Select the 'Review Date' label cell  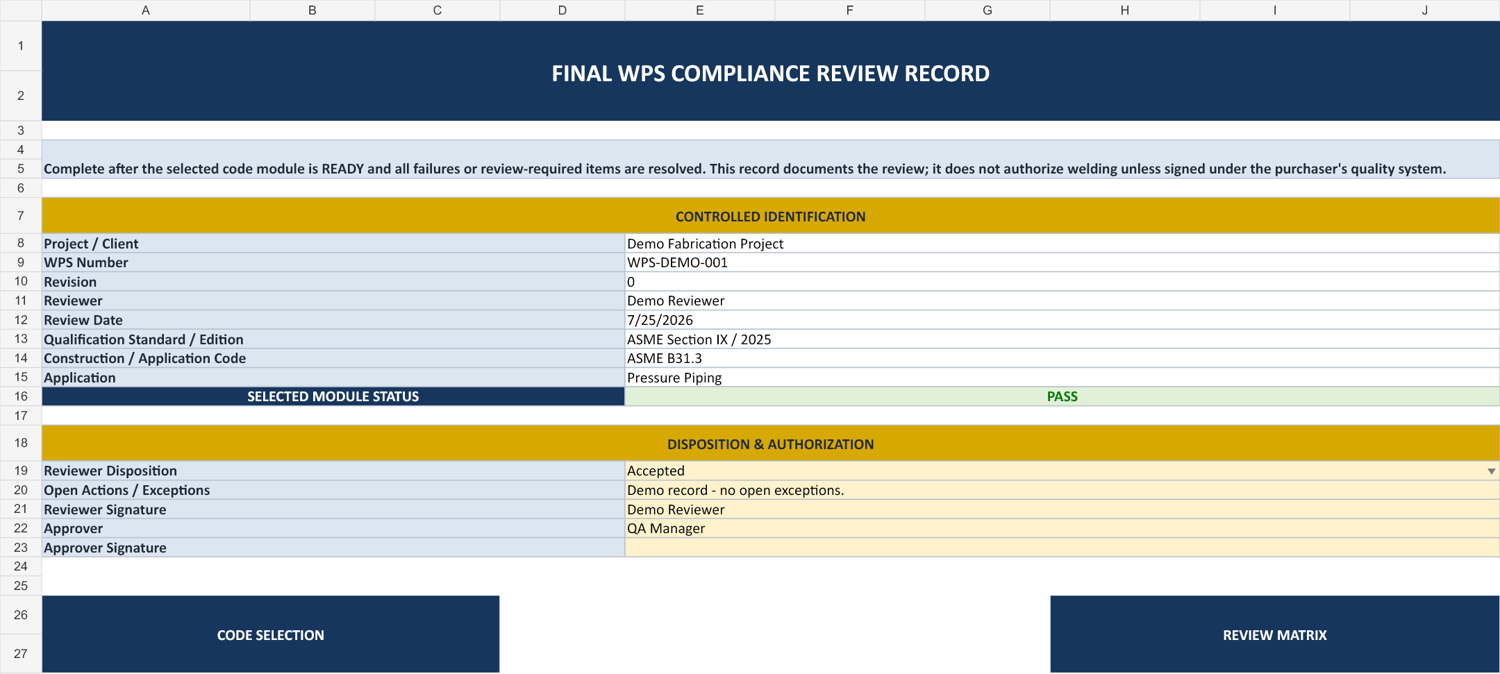pyautogui.click(x=333, y=320)
